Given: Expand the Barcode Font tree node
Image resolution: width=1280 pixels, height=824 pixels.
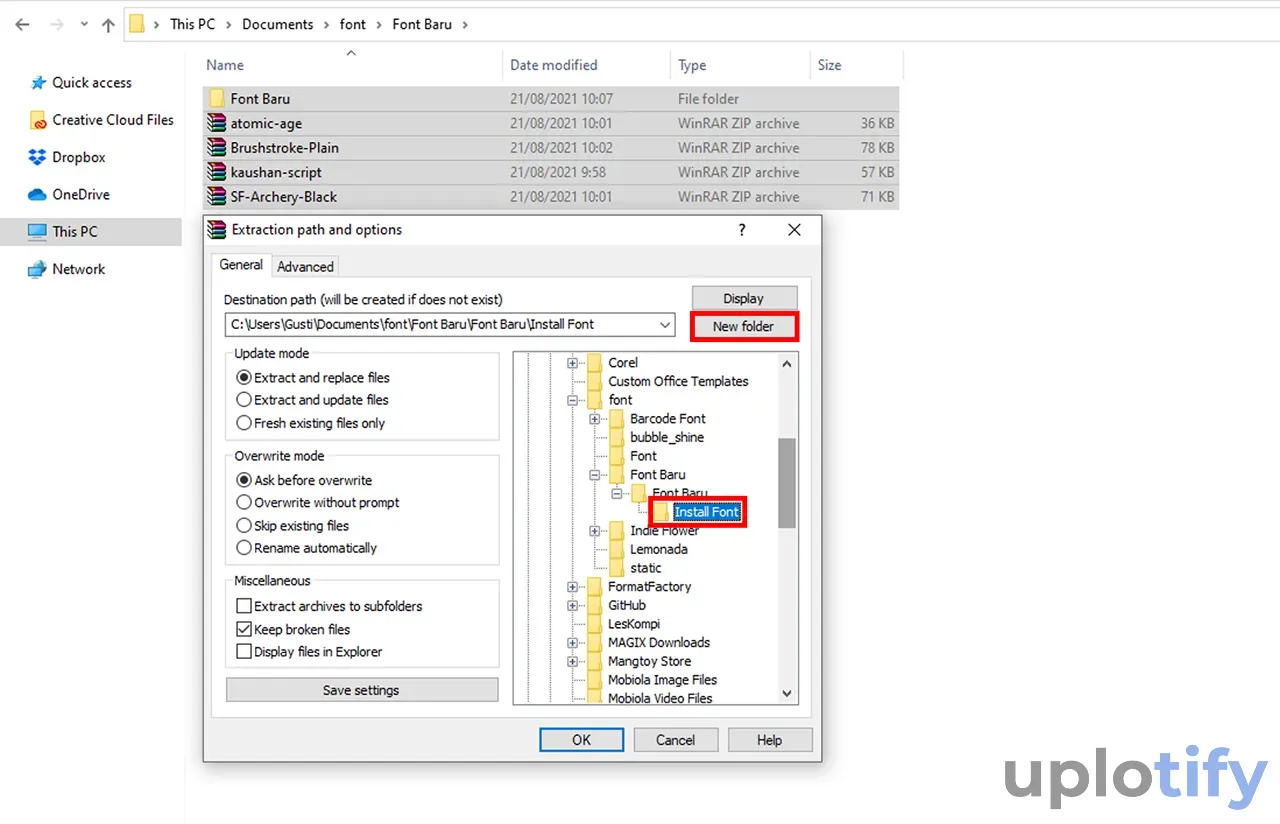Looking at the screenshot, I should click(594, 419).
